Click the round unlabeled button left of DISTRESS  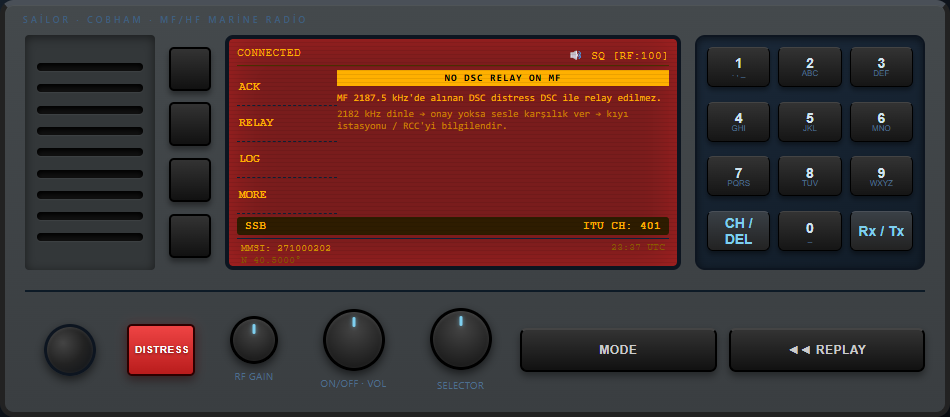click(70, 350)
